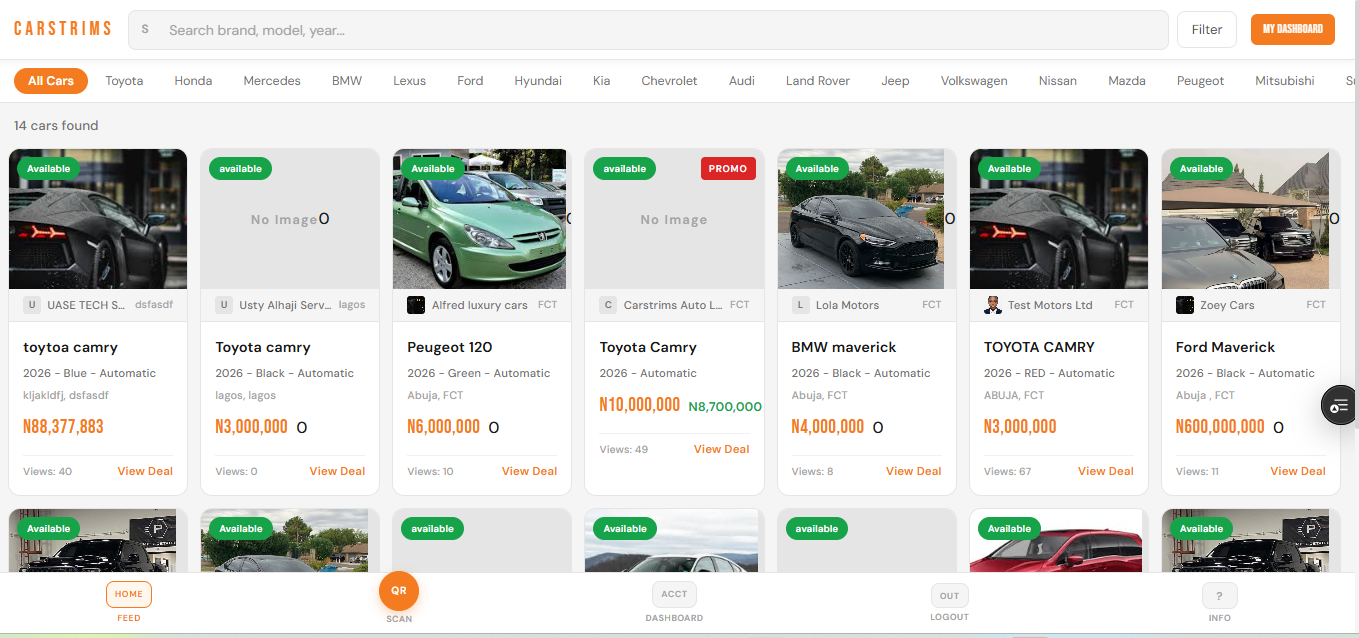Click the Carstrims Auto dealer initial badge
1359x638 pixels.
click(608, 305)
